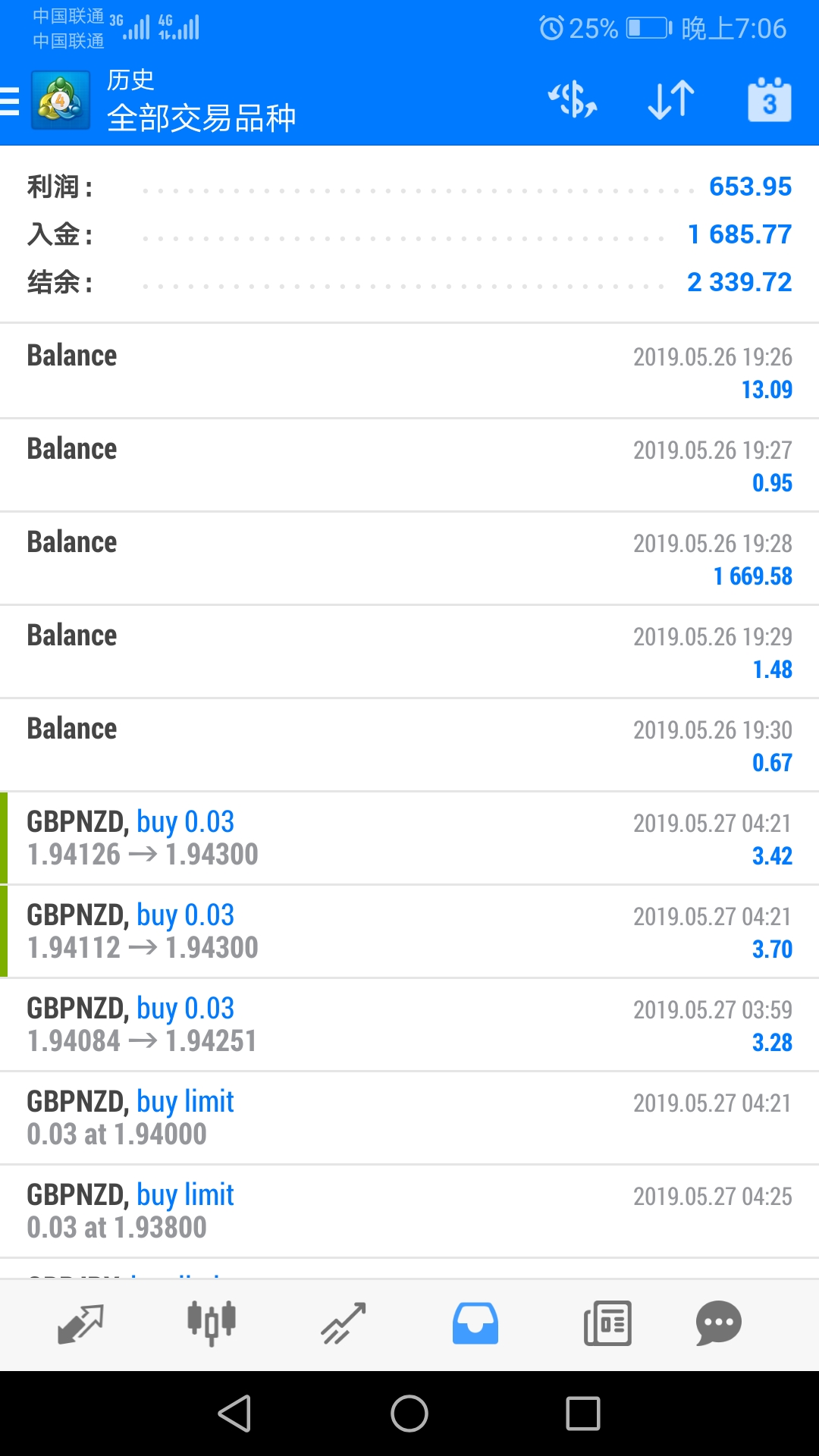Open GBPNZD buy trade with profit 3.42
The height and width of the screenshot is (1456, 819).
[409, 839]
